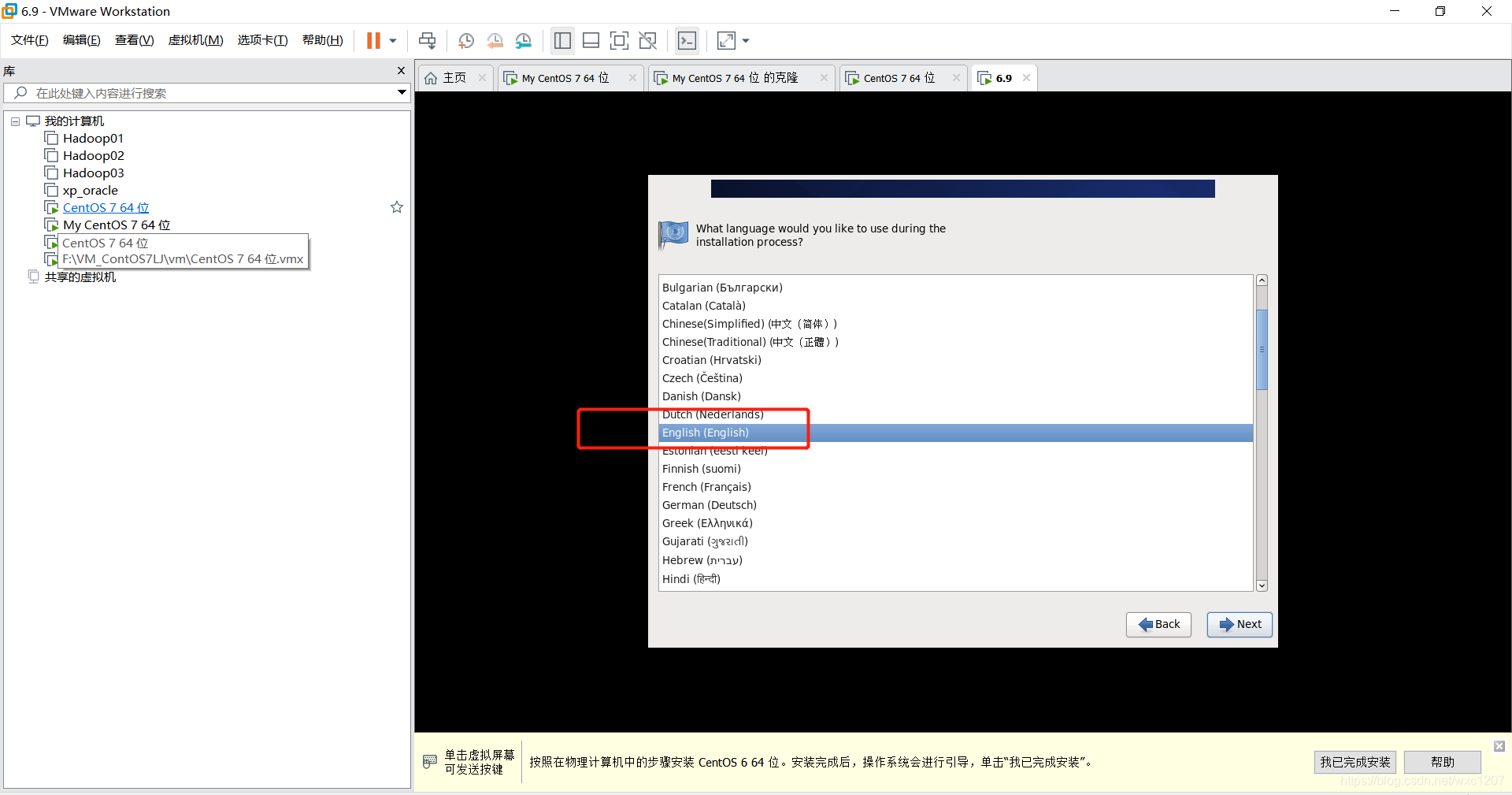Click the language list scrollbar thumb

[x=1262, y=350]
